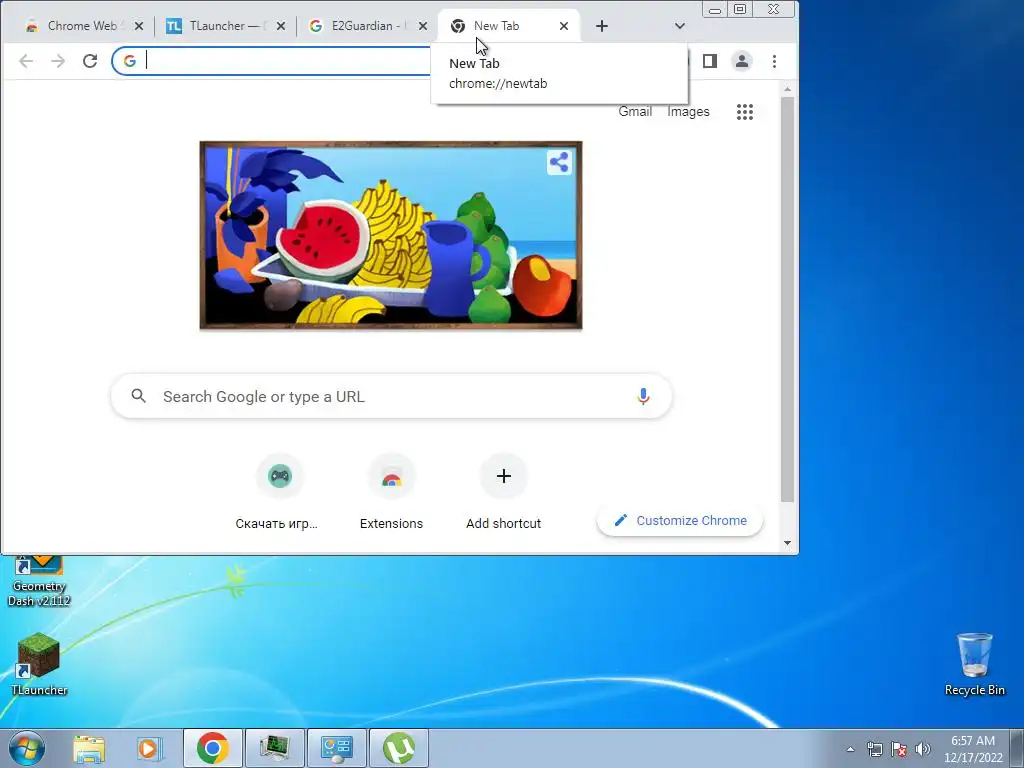The width and height of the screenshot is (1024, 768).
Task: Click the Chrome taskbar button
Action: [x=213, y=748]
